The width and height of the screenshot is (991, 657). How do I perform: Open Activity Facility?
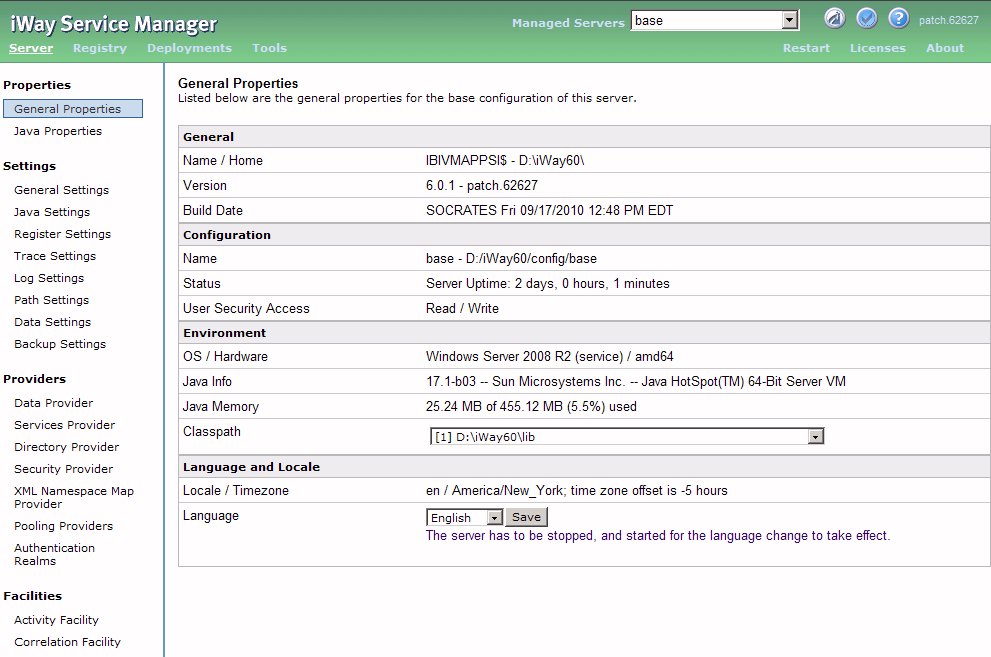56,620
